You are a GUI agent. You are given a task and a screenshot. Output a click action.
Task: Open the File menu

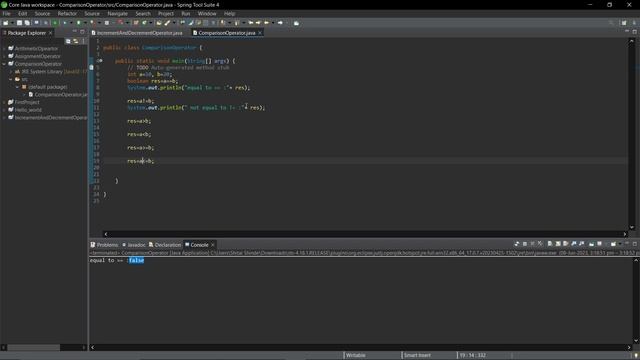(x=7, y=13)
